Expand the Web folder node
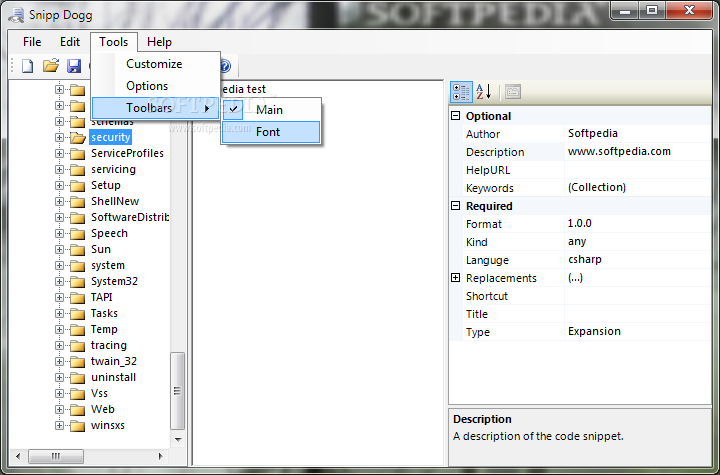Image resolution: width=720 pixels, height=475 pixels. point(59,409)
